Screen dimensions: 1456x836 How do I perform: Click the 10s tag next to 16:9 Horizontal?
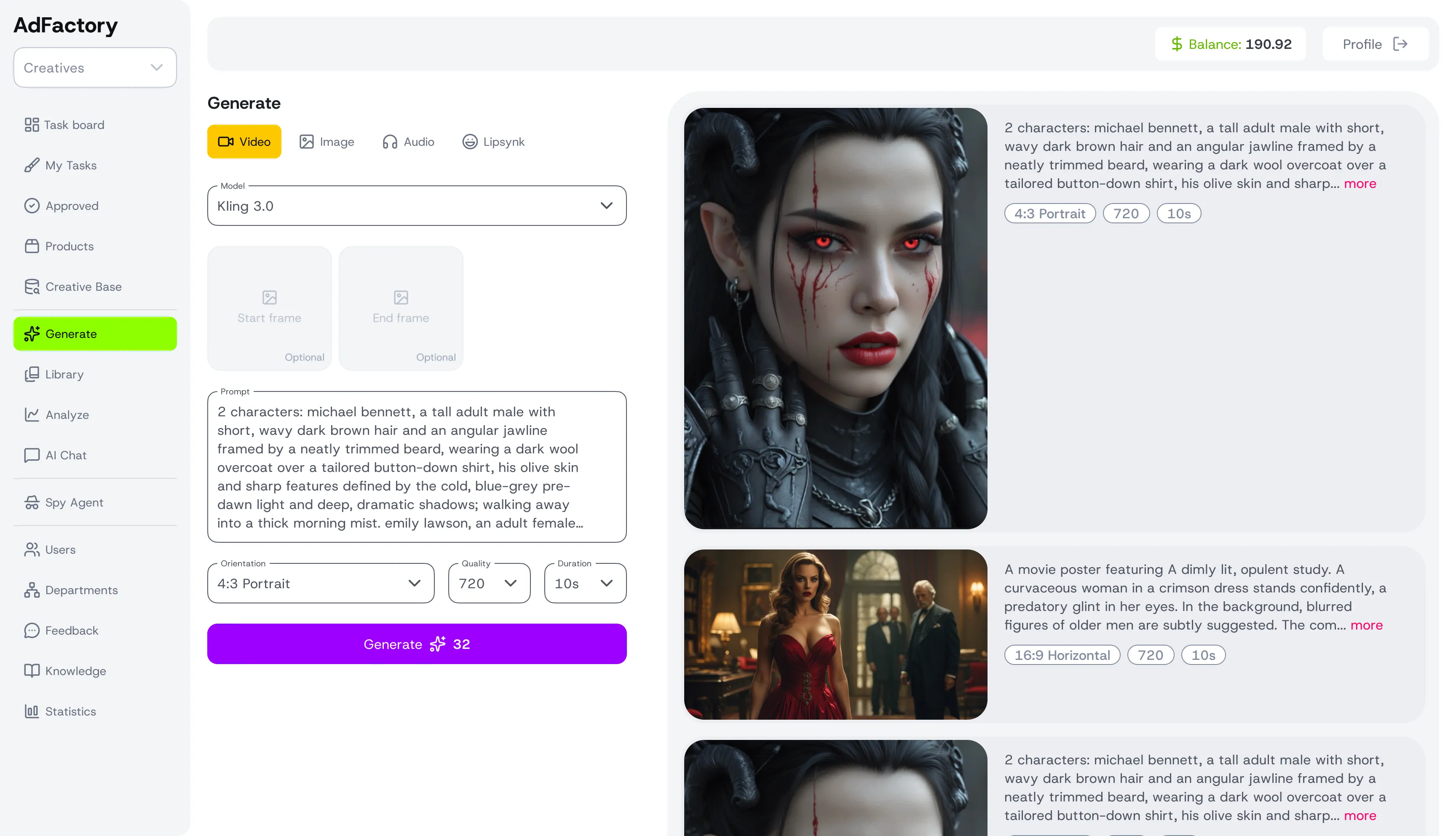click(1203, 655)
